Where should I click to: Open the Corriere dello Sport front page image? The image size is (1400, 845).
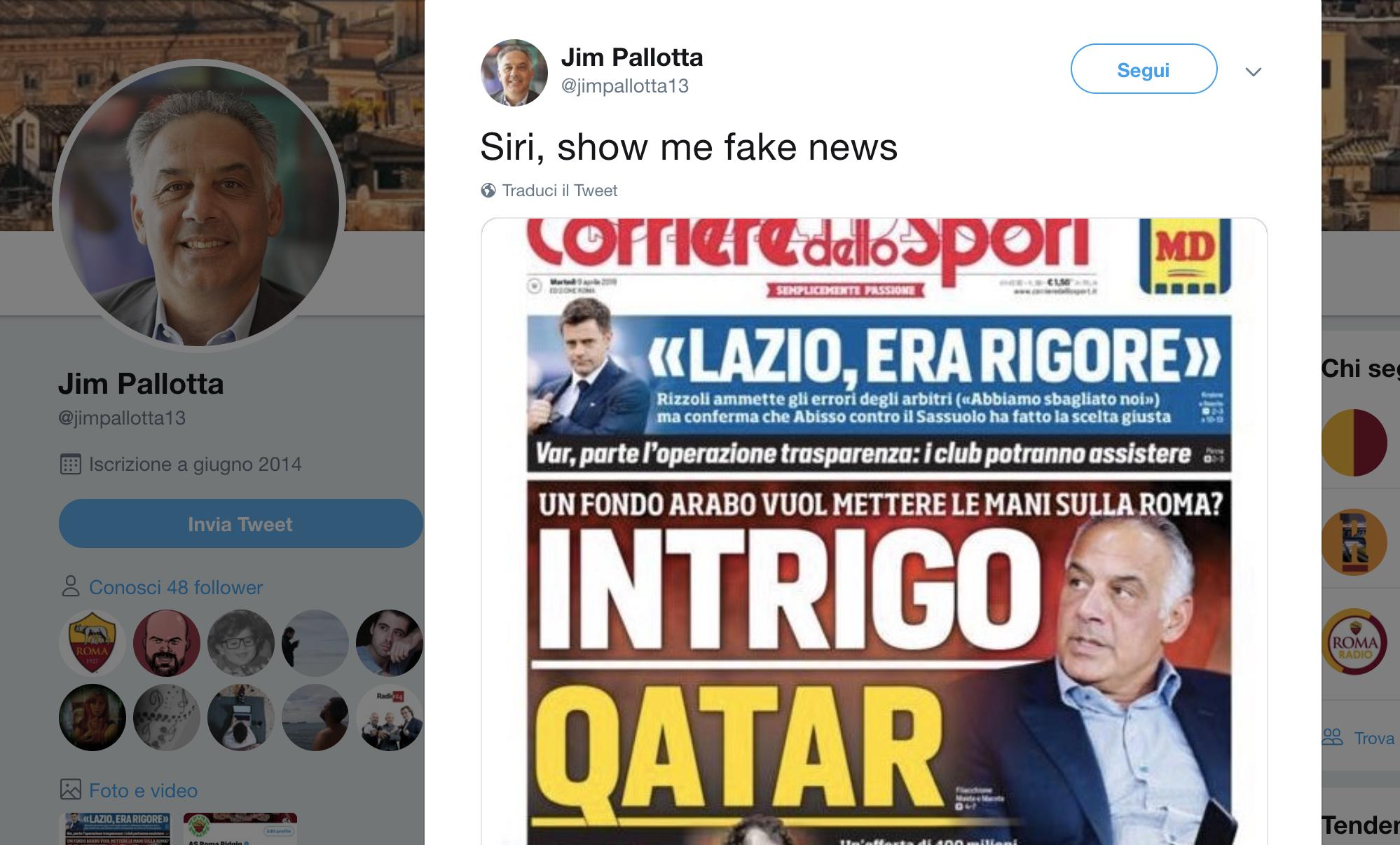pyautogui.click(x=874, y=532)
